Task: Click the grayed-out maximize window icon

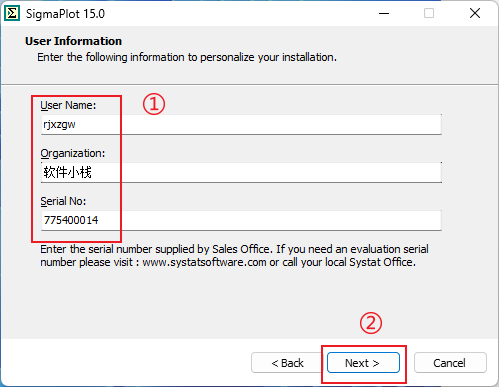Action: pyautogui.click(x=429, y=14)
